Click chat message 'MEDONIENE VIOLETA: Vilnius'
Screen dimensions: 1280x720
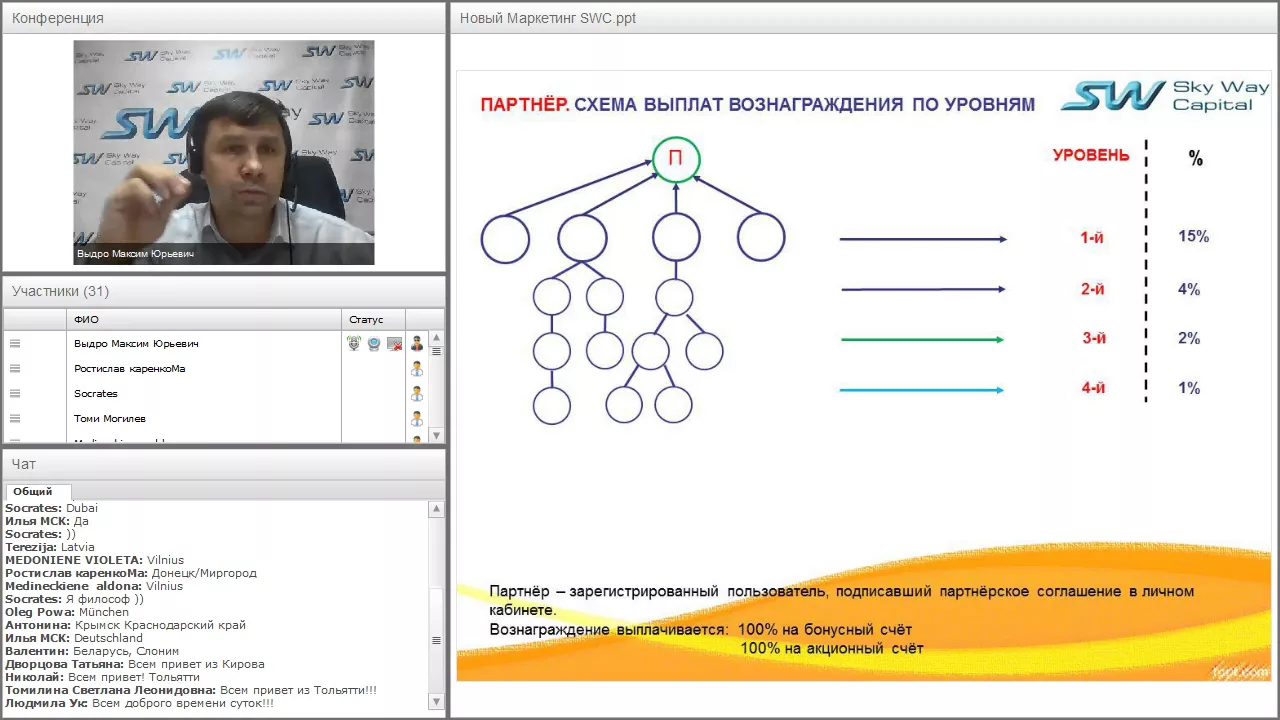tap(95, 560)
